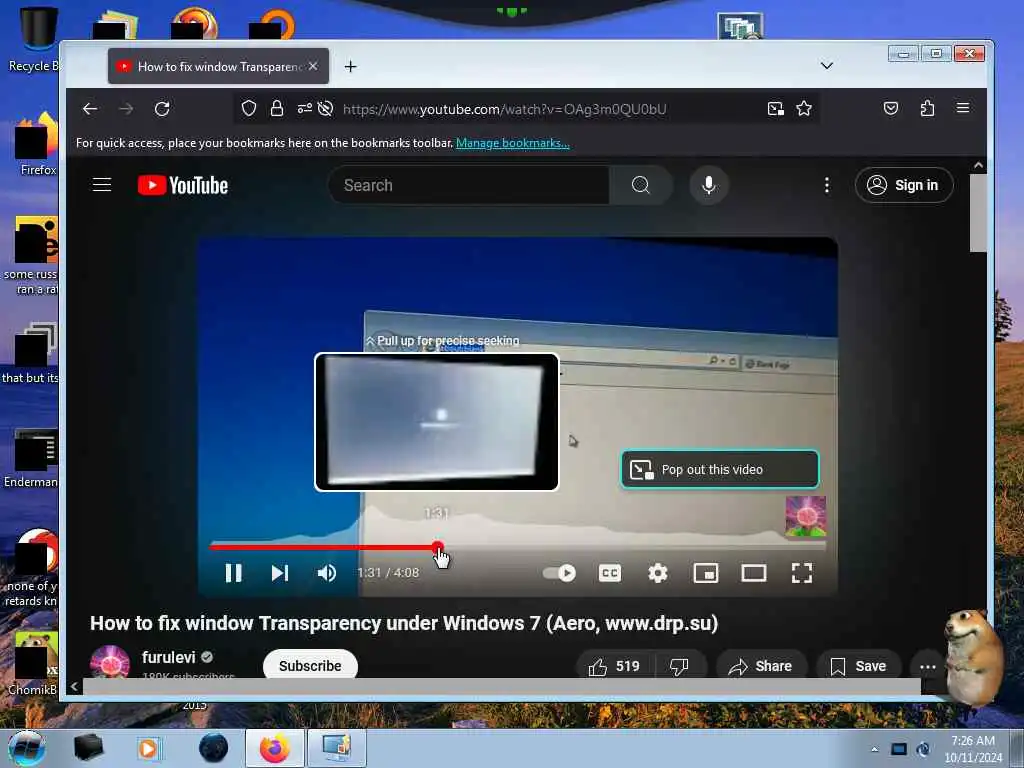Click the address bar URL
This screenshot has width=1024, height=768.
tap(505, 109)
